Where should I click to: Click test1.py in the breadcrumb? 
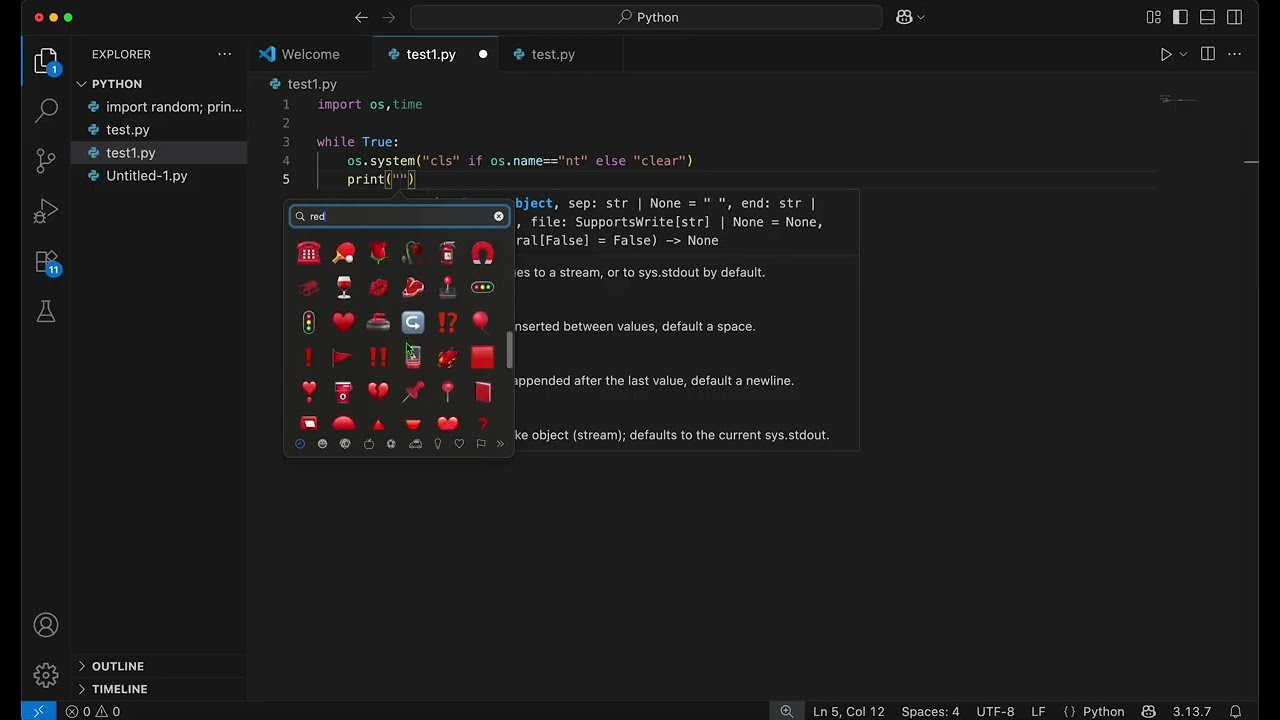pos(312,84)
